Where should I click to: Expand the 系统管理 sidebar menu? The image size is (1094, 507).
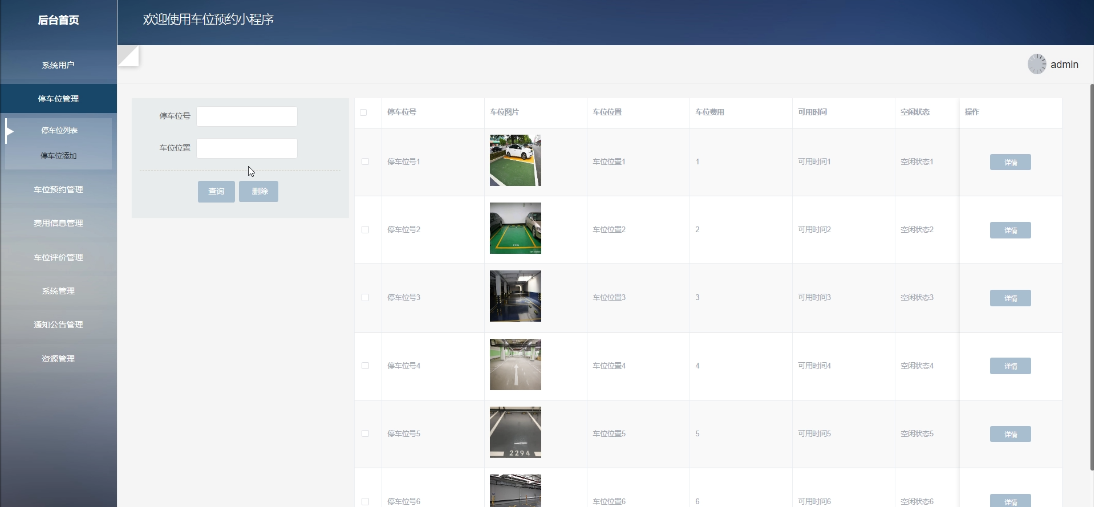click(x=59, y=291)
